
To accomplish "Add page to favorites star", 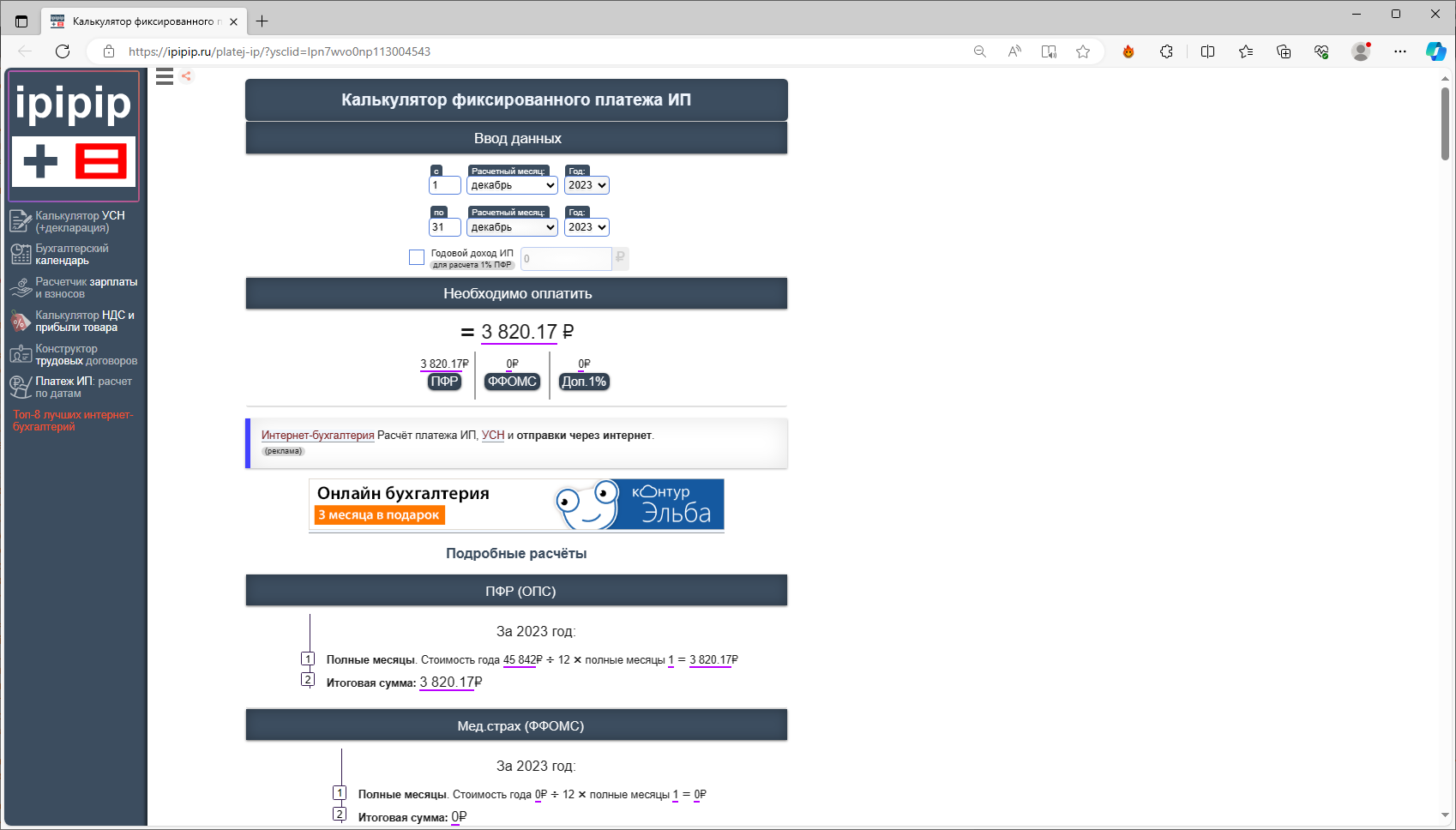I will pyautogui.click(x=1083, y=51).
